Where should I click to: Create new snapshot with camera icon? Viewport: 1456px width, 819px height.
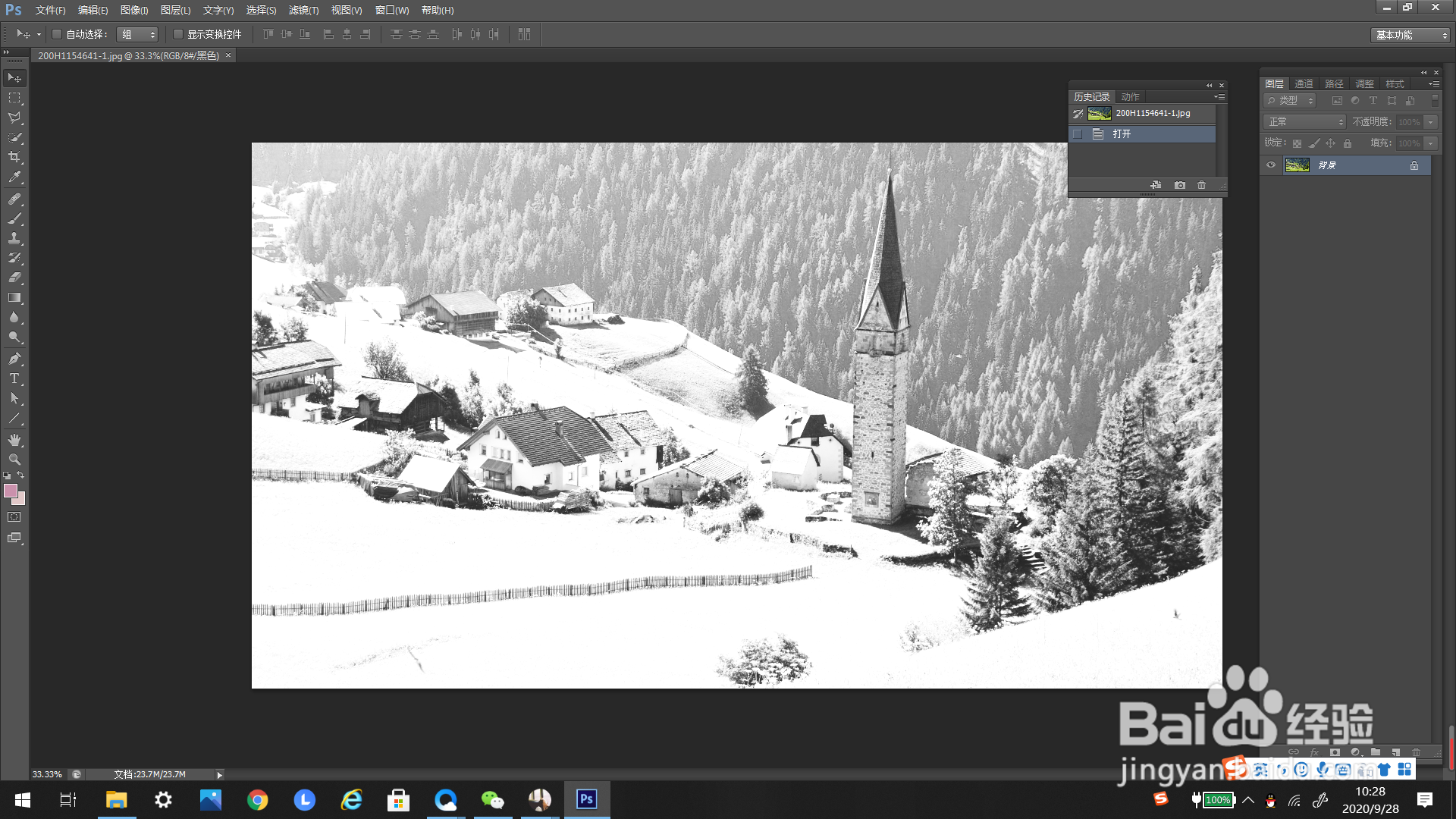[1180, 185]
